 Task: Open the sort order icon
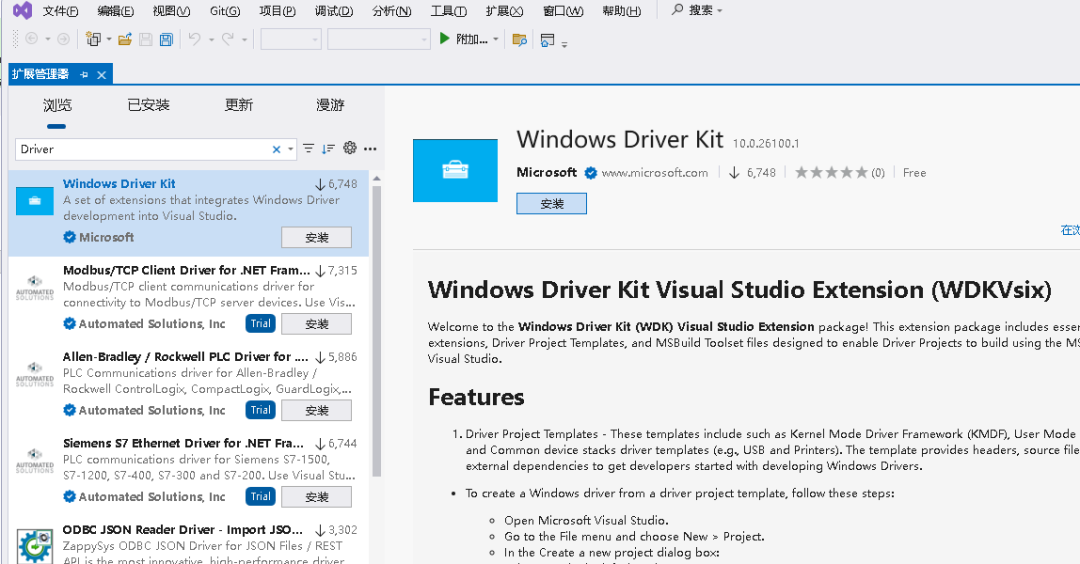click(329, 148)
